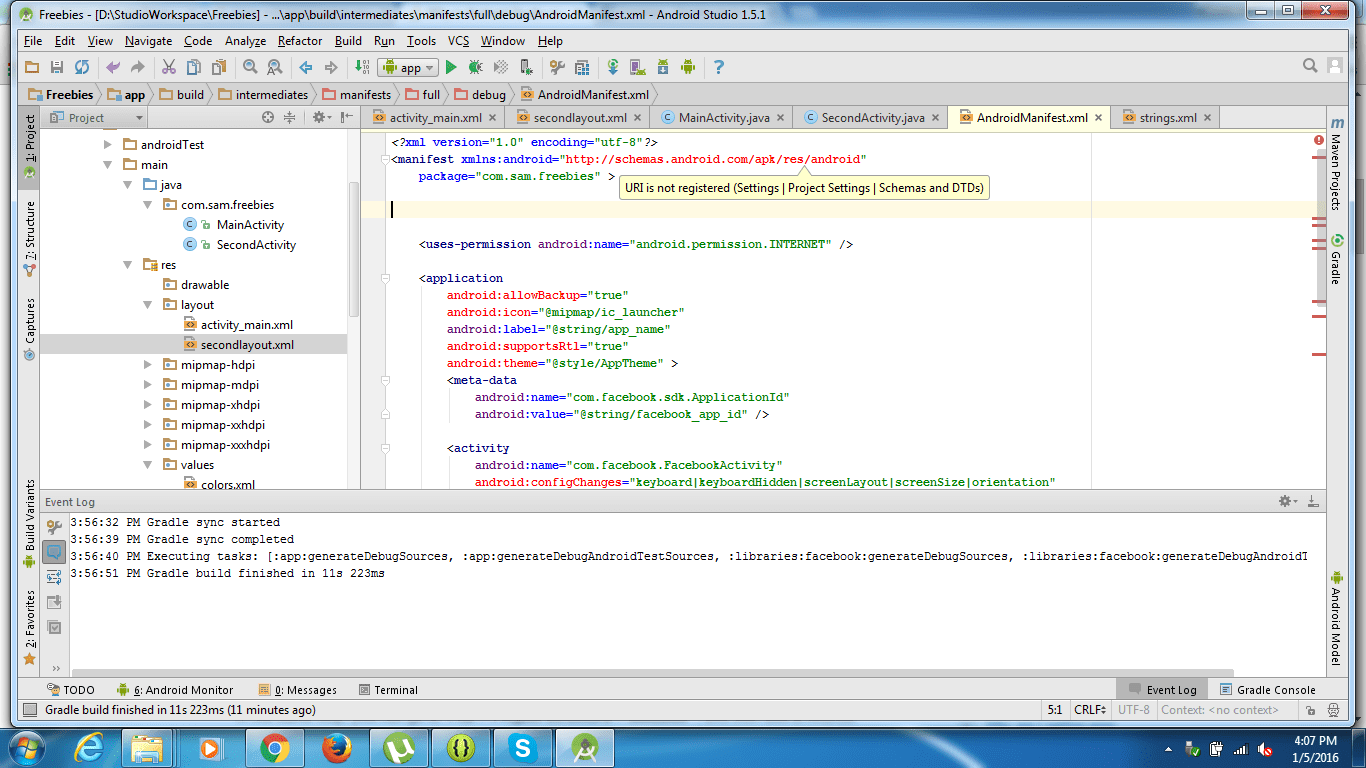1366x768 pixels.
Task: Switch to the strings.xml editor tab
Action: pos(1163,117)
